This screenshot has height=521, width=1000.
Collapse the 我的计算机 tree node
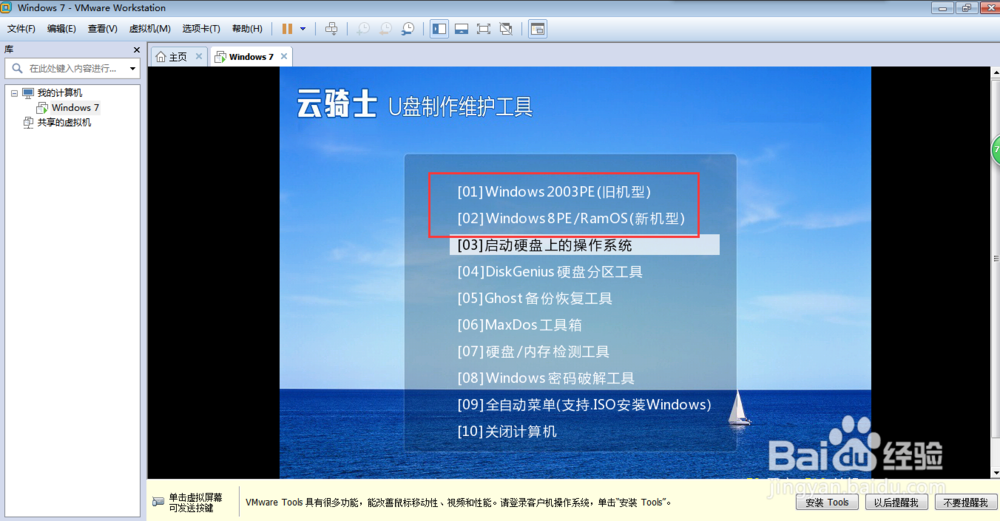14,93
